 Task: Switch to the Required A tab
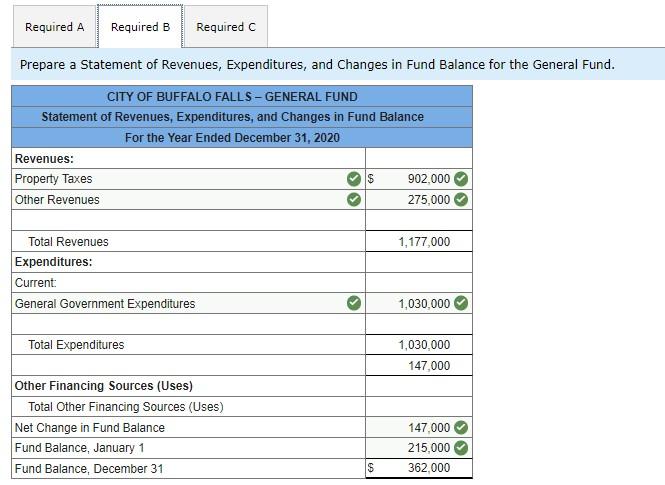(54, 27)
